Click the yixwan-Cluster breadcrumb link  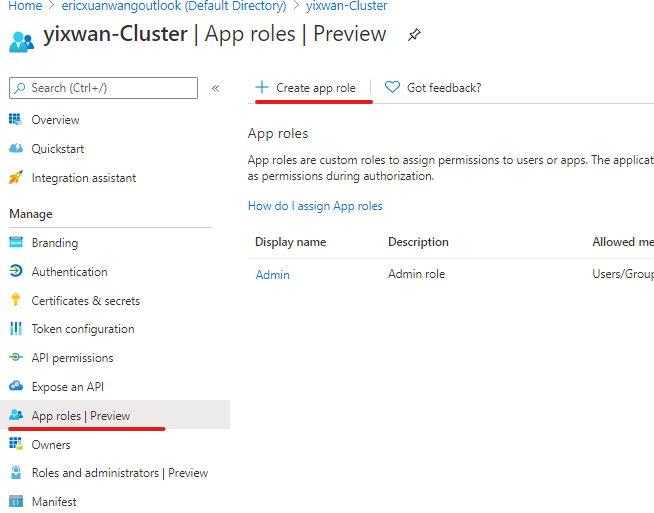(347, 6)
